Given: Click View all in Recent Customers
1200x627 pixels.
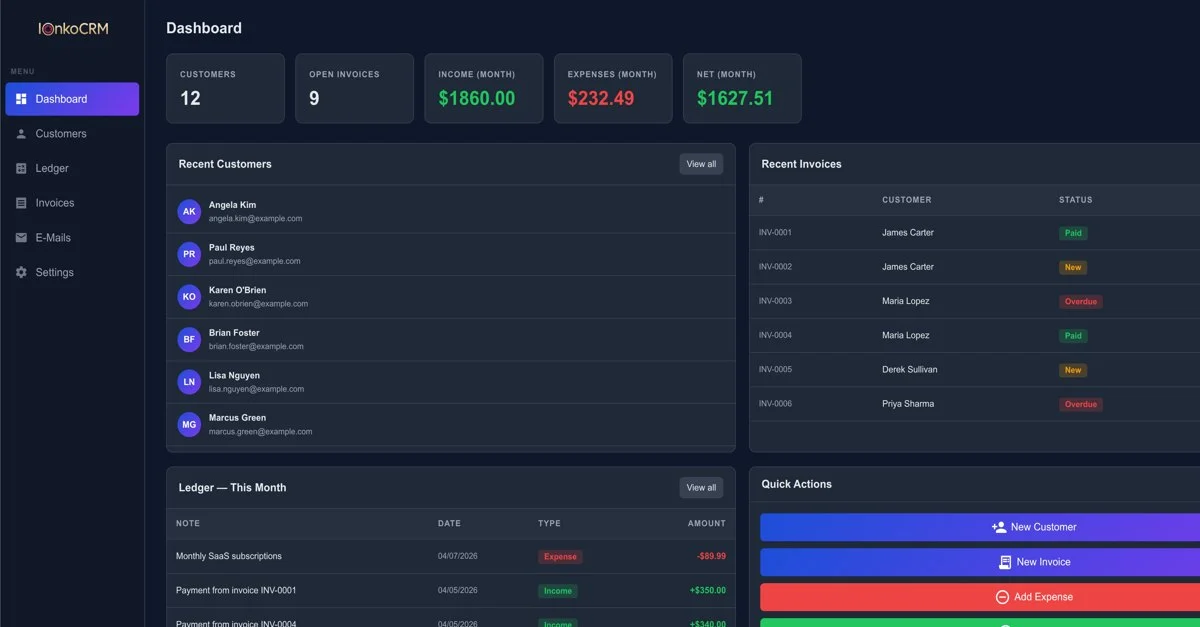Looking at the screenshot, I should [x=701, y=164].
